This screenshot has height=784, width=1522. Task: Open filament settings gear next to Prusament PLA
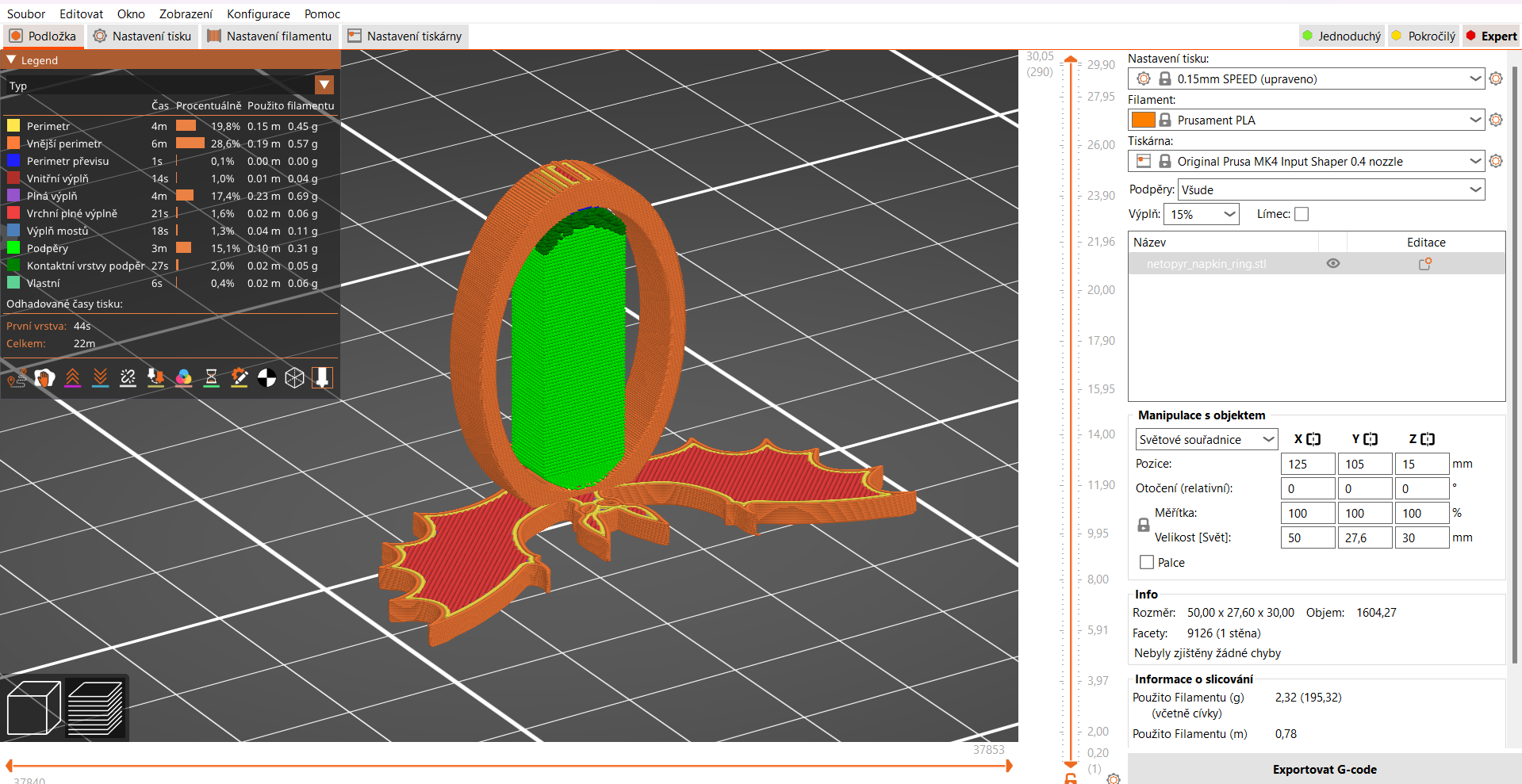[x=1496, y=120]
